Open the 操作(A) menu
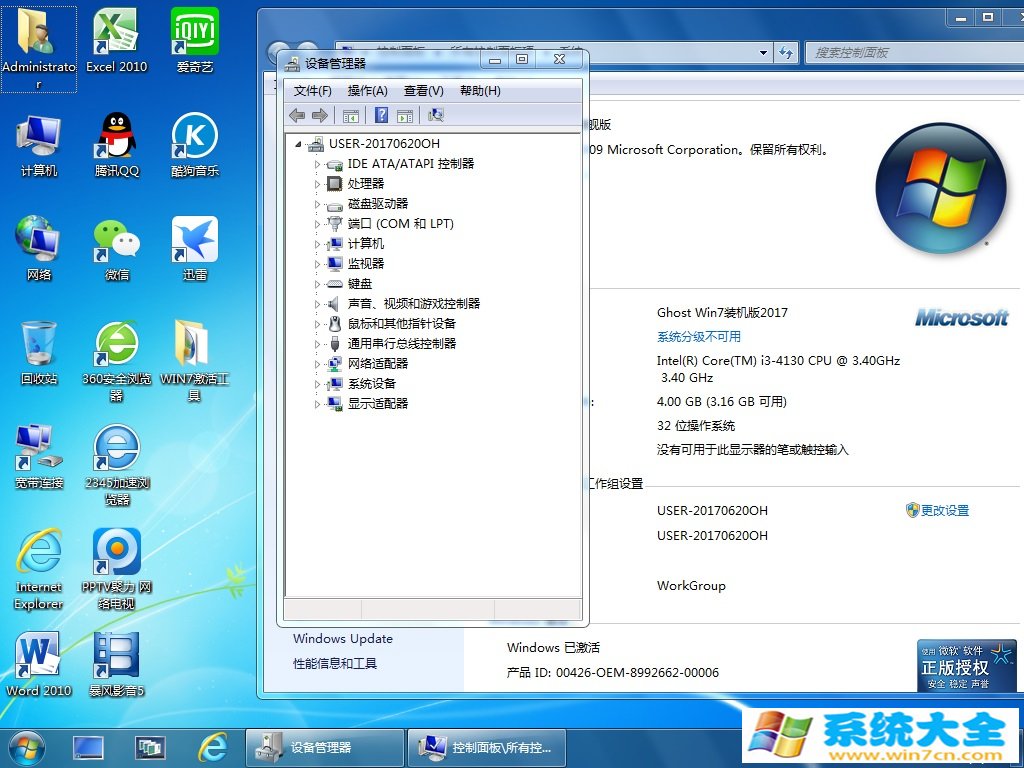This screenshot has height=768, width=1024. tap(367, 91)
